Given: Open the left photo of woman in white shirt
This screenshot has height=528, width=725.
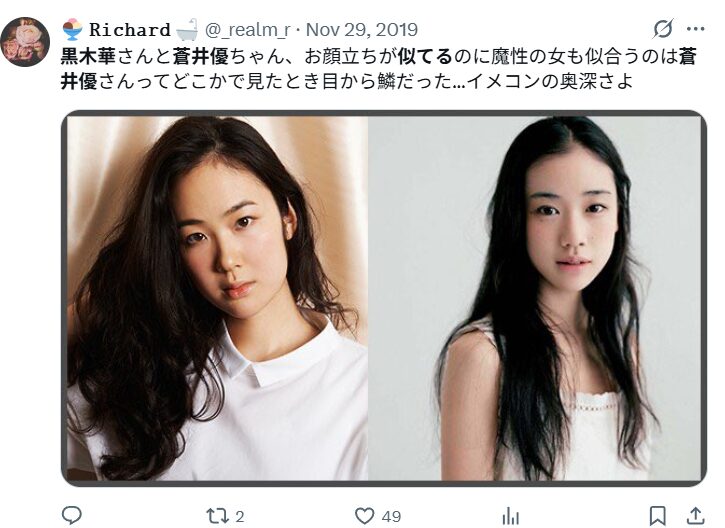Looking at the screenshot, I should click(217, 298).
